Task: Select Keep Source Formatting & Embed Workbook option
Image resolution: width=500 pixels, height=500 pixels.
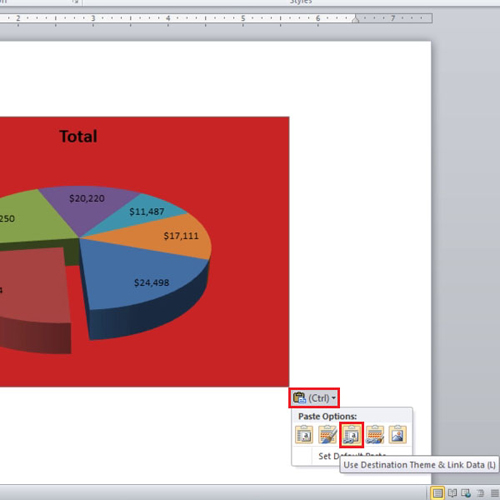Action: (x=328, y=434)
